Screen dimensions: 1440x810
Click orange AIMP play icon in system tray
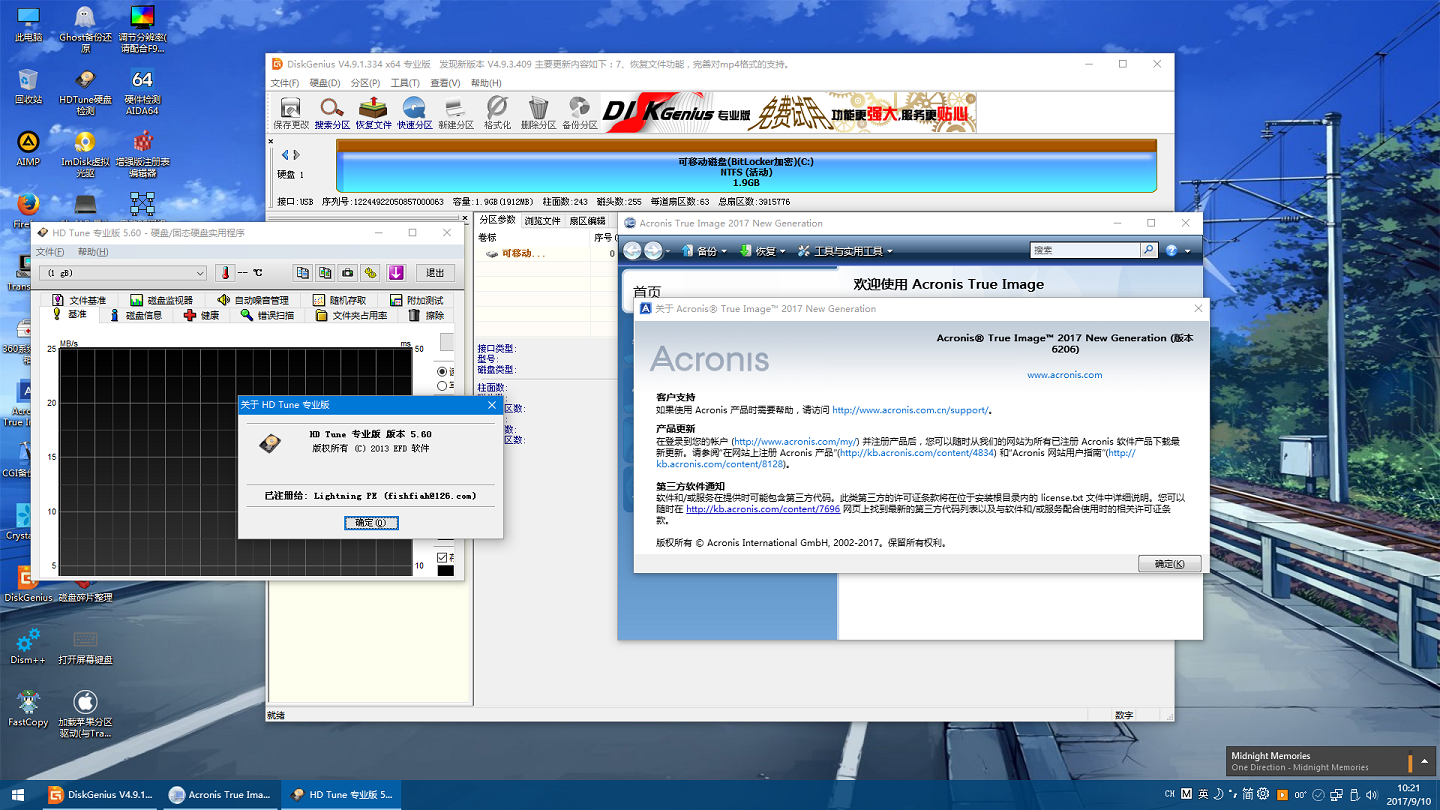1282,794
